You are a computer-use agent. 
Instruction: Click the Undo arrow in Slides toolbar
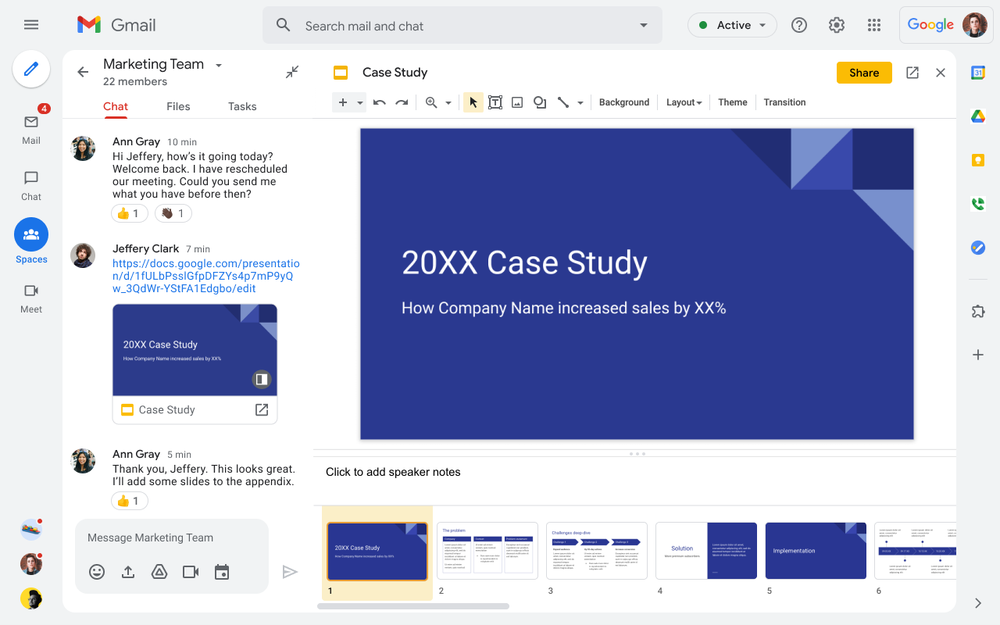click(x=379, y=102)
